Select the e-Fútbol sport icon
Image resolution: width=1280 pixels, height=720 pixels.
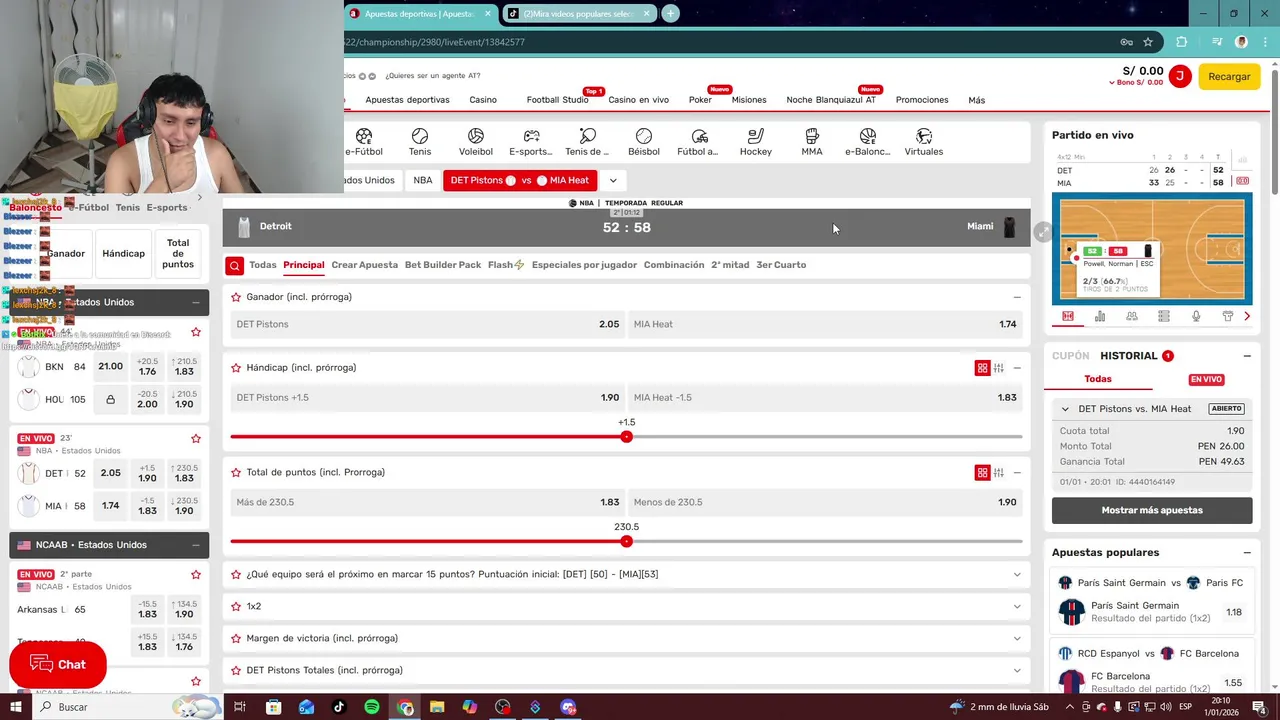[x=364, y=136]
